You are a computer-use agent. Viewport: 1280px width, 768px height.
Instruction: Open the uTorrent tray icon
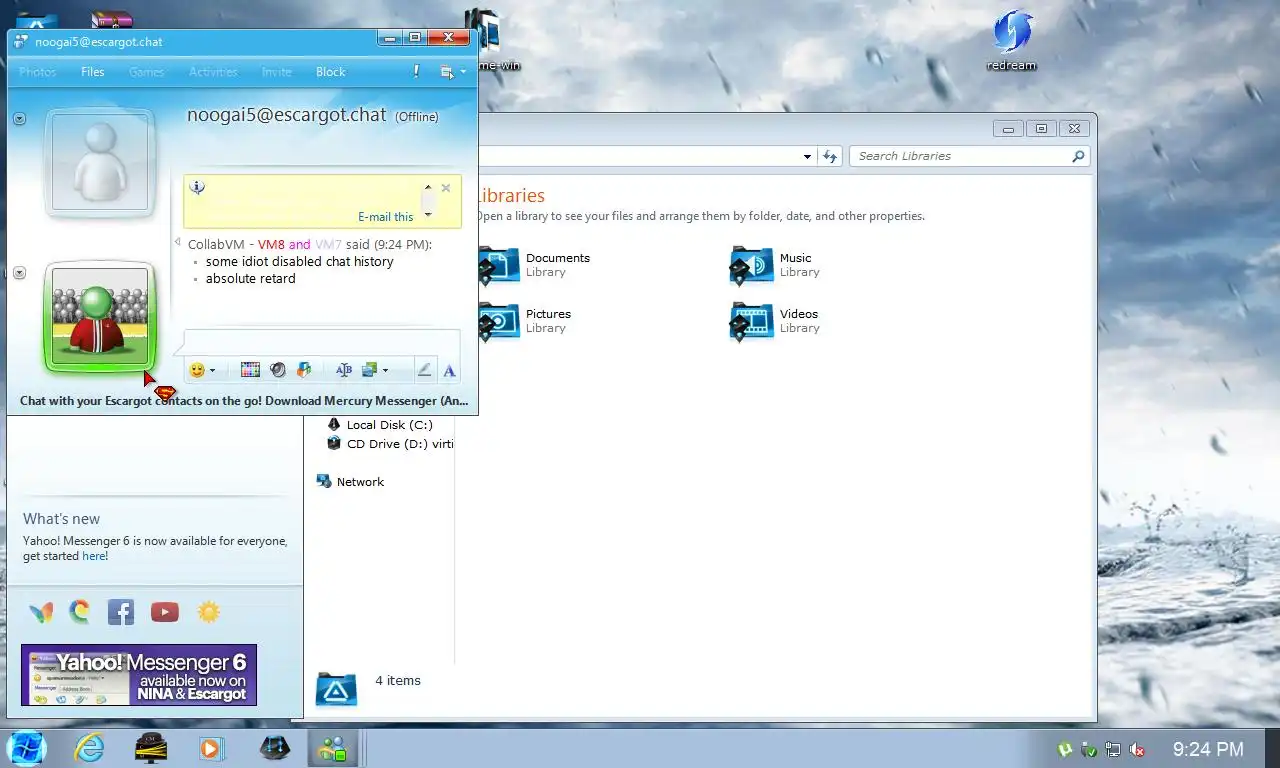pyautogui.click(x=1066, y=749)
